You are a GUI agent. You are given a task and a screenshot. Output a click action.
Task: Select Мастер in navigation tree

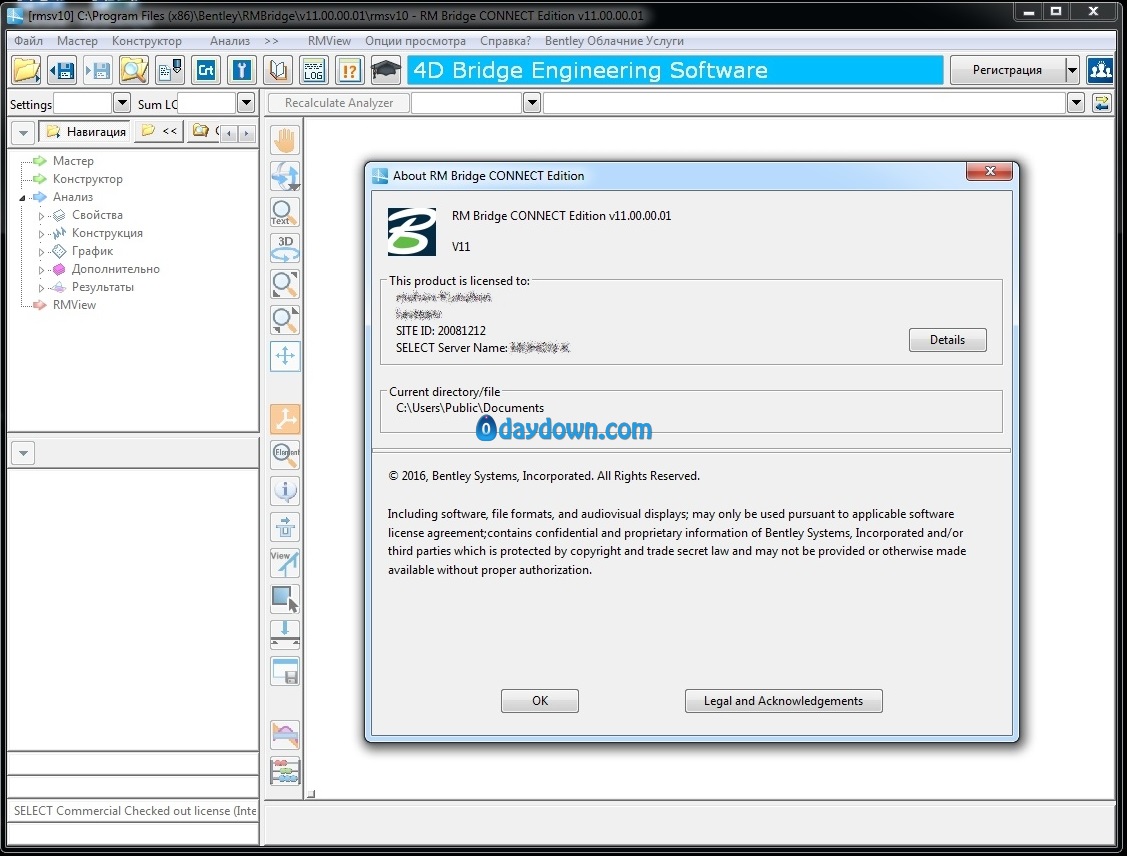73,161
